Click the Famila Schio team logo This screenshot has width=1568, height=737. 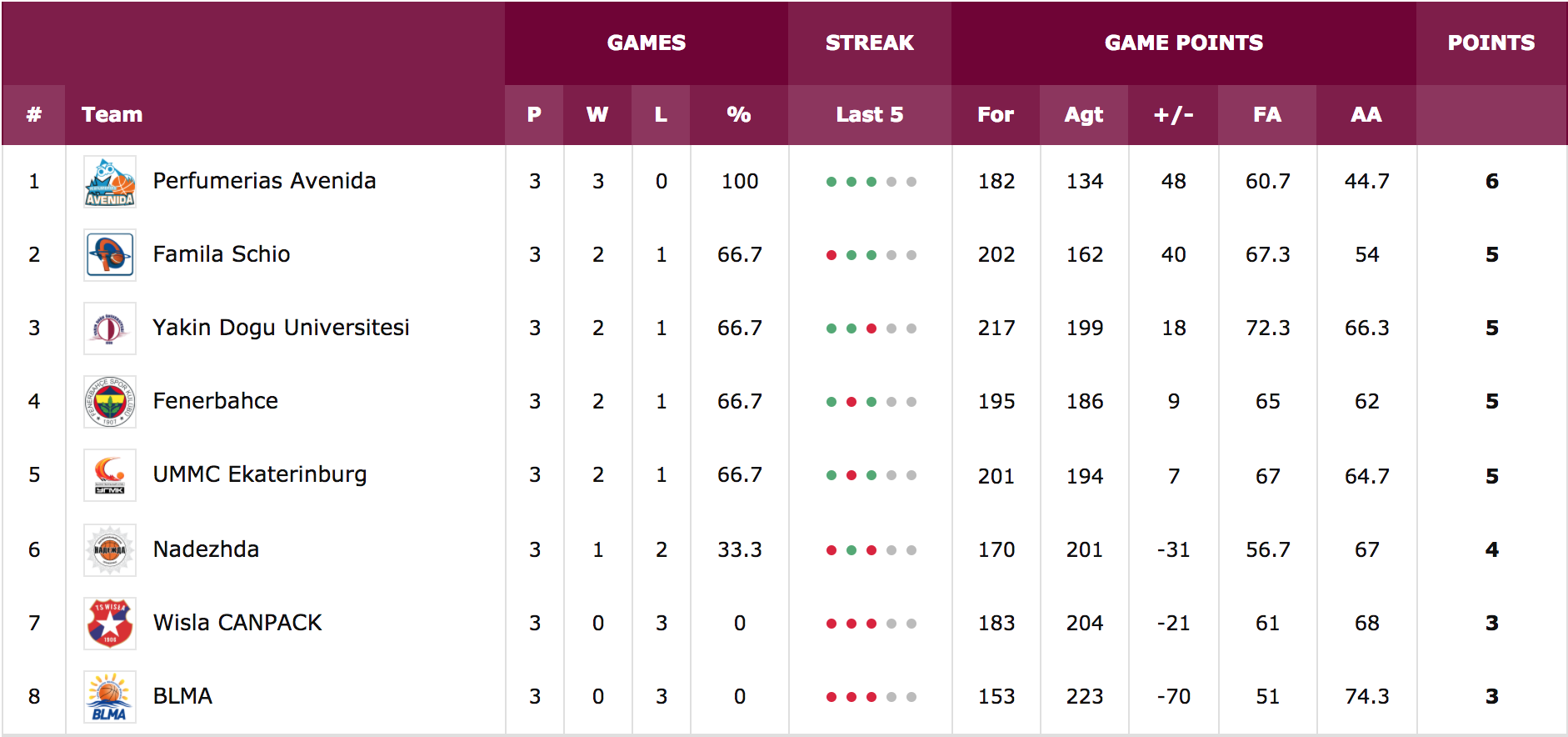[x=110, y=255]
